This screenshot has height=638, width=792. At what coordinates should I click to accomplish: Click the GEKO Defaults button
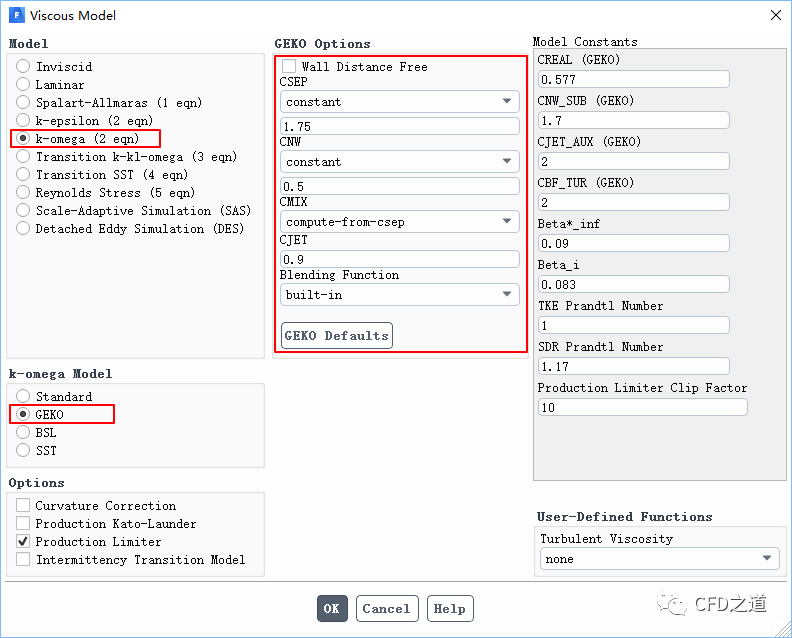point(336,335)
